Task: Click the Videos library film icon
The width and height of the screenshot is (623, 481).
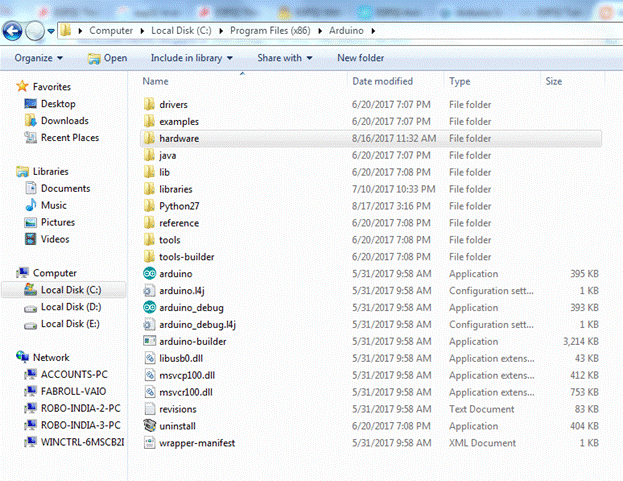Action: point(31,239)
